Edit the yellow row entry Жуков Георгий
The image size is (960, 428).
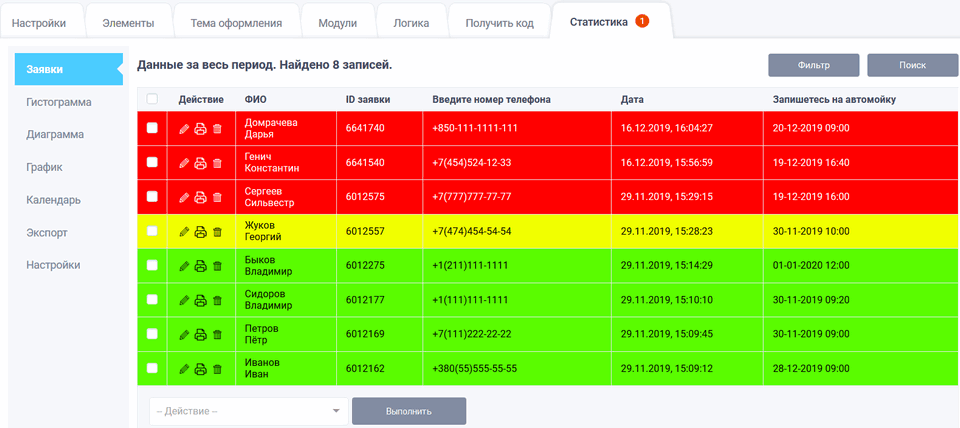pos(183,232)
